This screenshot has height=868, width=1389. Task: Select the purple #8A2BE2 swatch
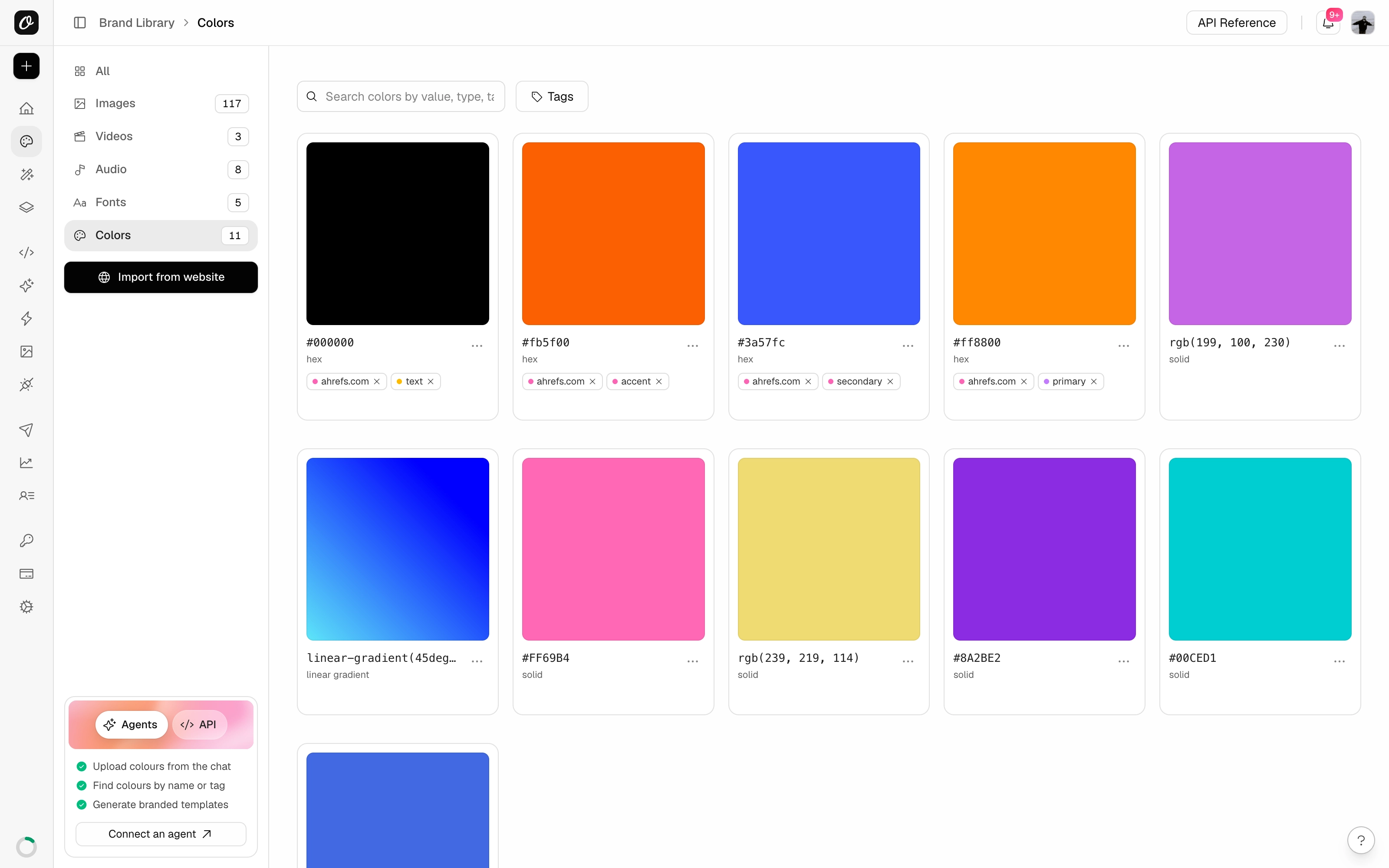pos(1044,549)
